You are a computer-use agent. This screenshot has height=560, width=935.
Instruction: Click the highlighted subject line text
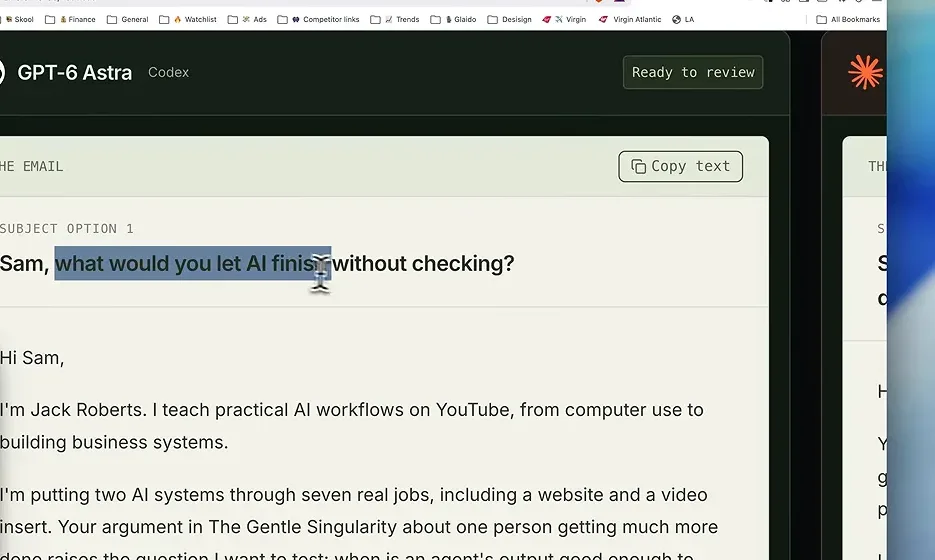[x=193, y=263]
